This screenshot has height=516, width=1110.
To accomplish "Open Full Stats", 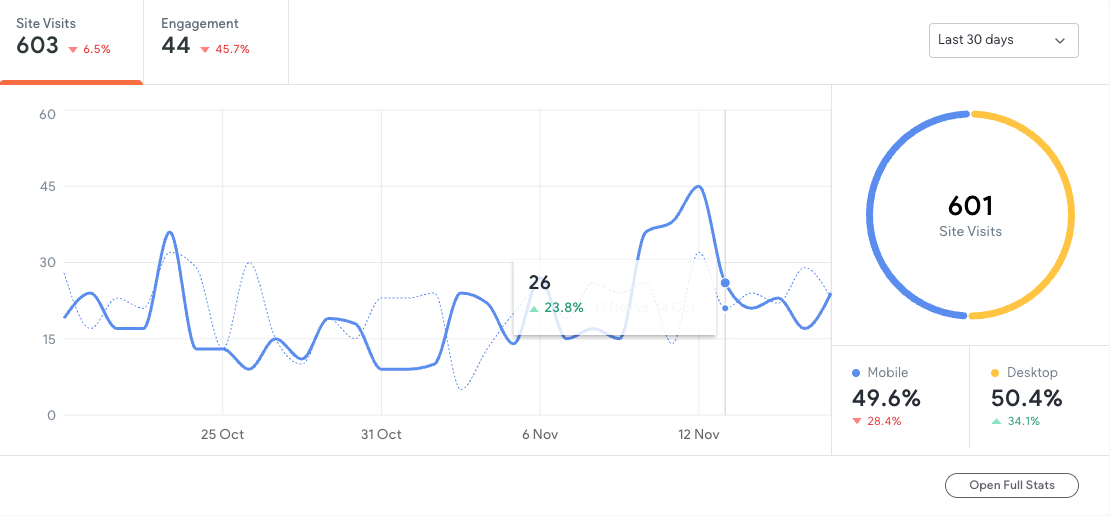I will coord(1012,486).
